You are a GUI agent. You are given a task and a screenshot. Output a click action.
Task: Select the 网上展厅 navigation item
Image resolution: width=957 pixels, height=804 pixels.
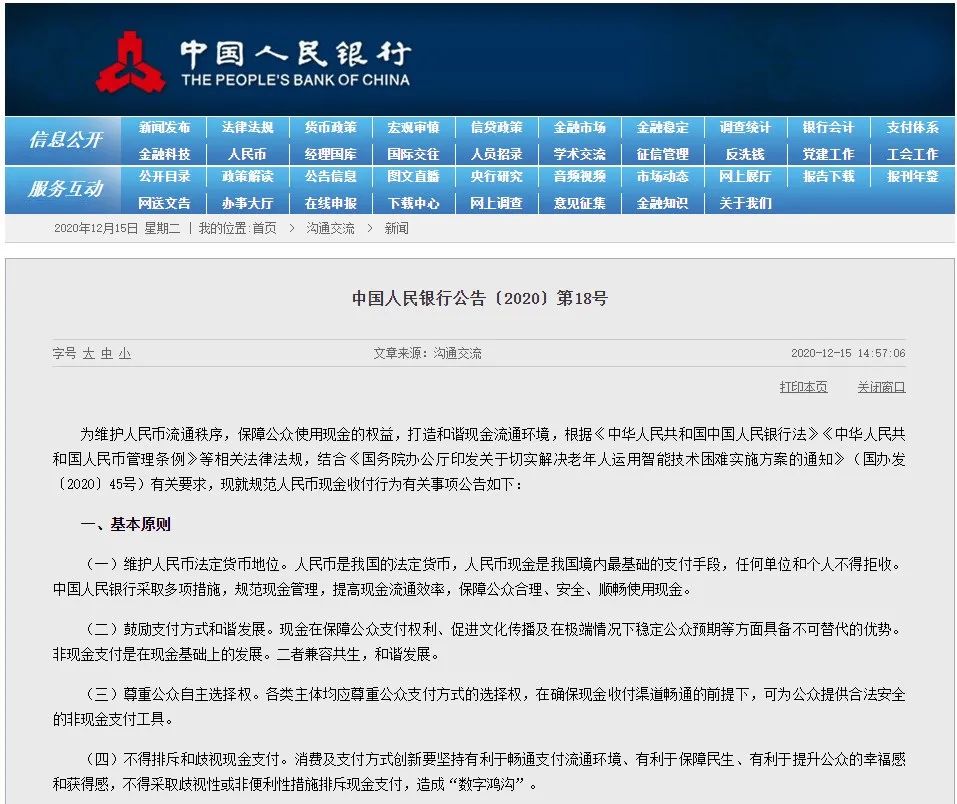pos(745,177)
